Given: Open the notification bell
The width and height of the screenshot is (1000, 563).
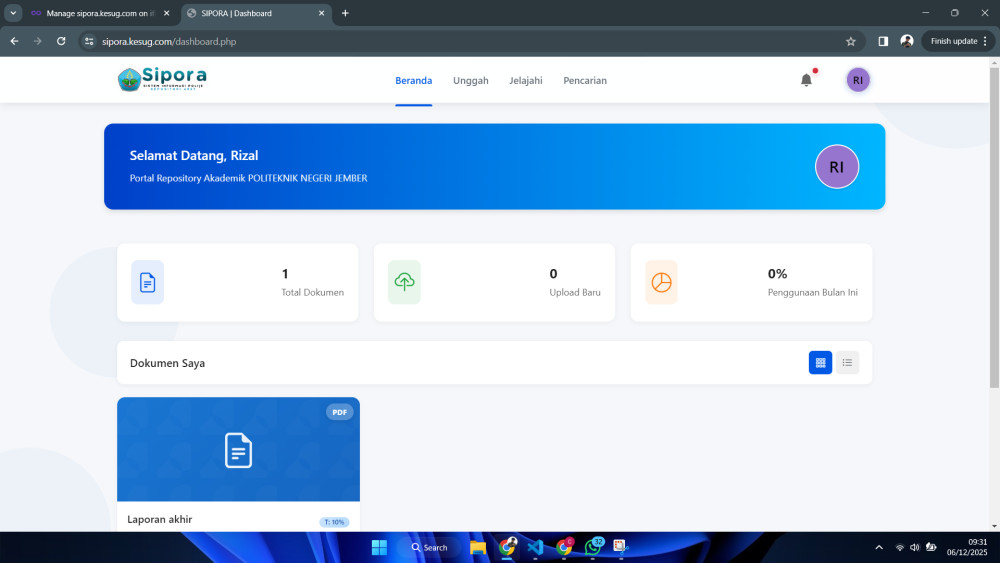Looking at the screenshot, I should click(x=806, y=80).
